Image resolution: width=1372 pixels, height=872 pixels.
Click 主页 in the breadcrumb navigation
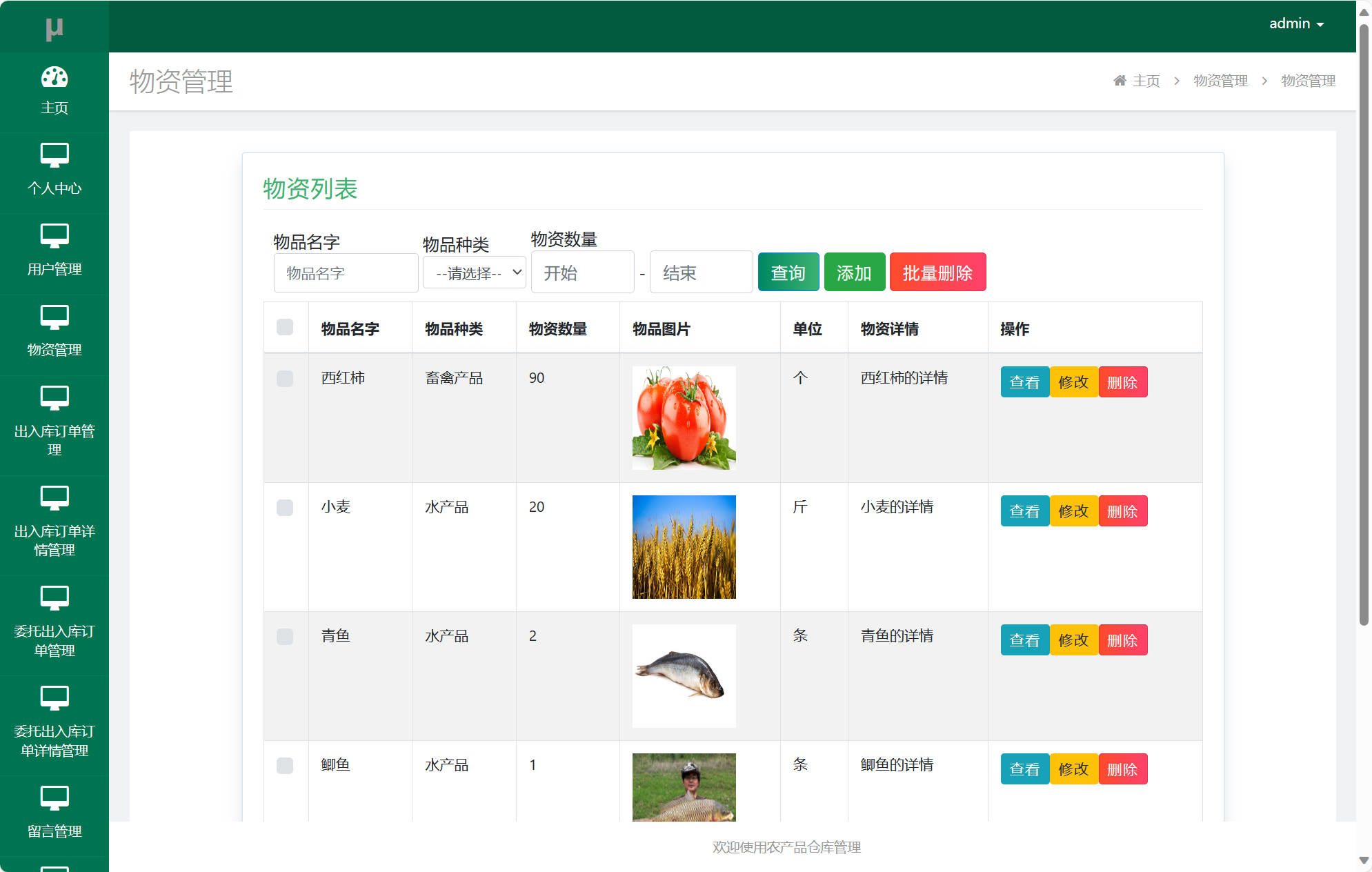(x=1144, y=80)
